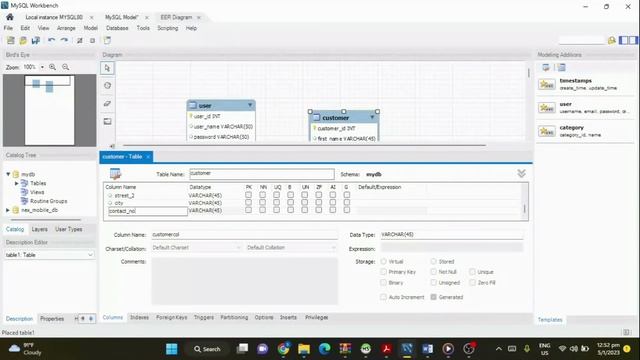Click the user template icon

[x=547, y=108]
